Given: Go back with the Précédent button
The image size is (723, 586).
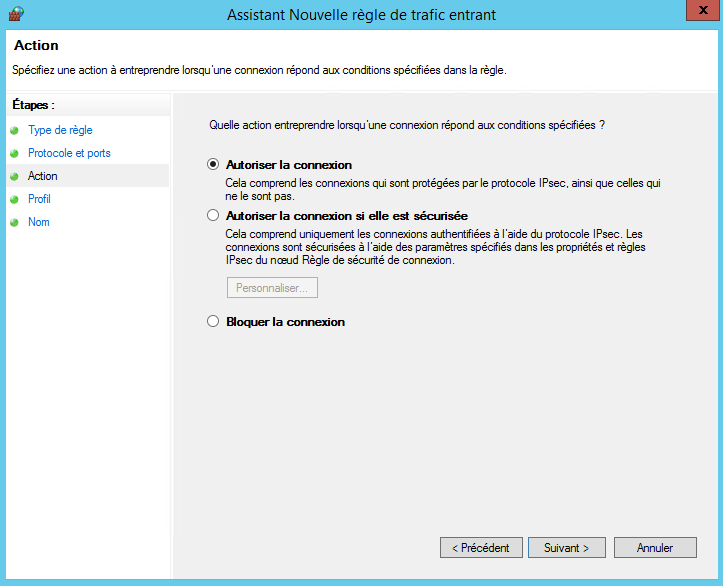Looking at the screenshot, I should click(481, 548).
